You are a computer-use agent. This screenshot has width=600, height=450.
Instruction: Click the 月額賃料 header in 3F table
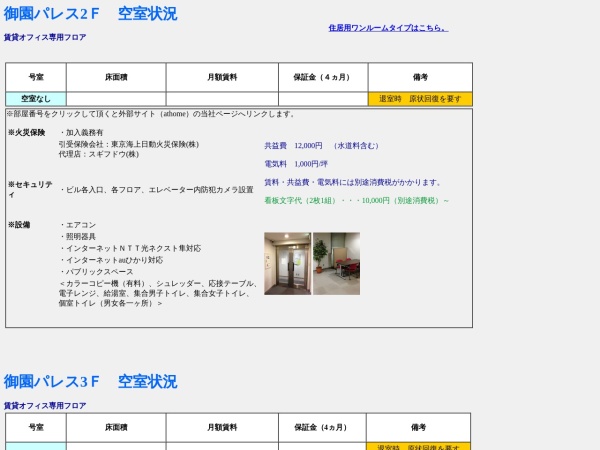point(222,427)
